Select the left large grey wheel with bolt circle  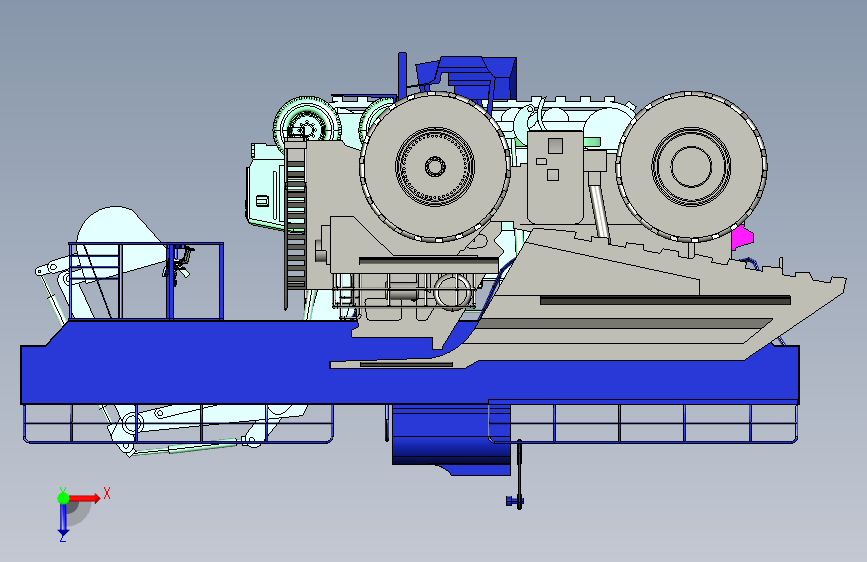(x=435, y=166)
